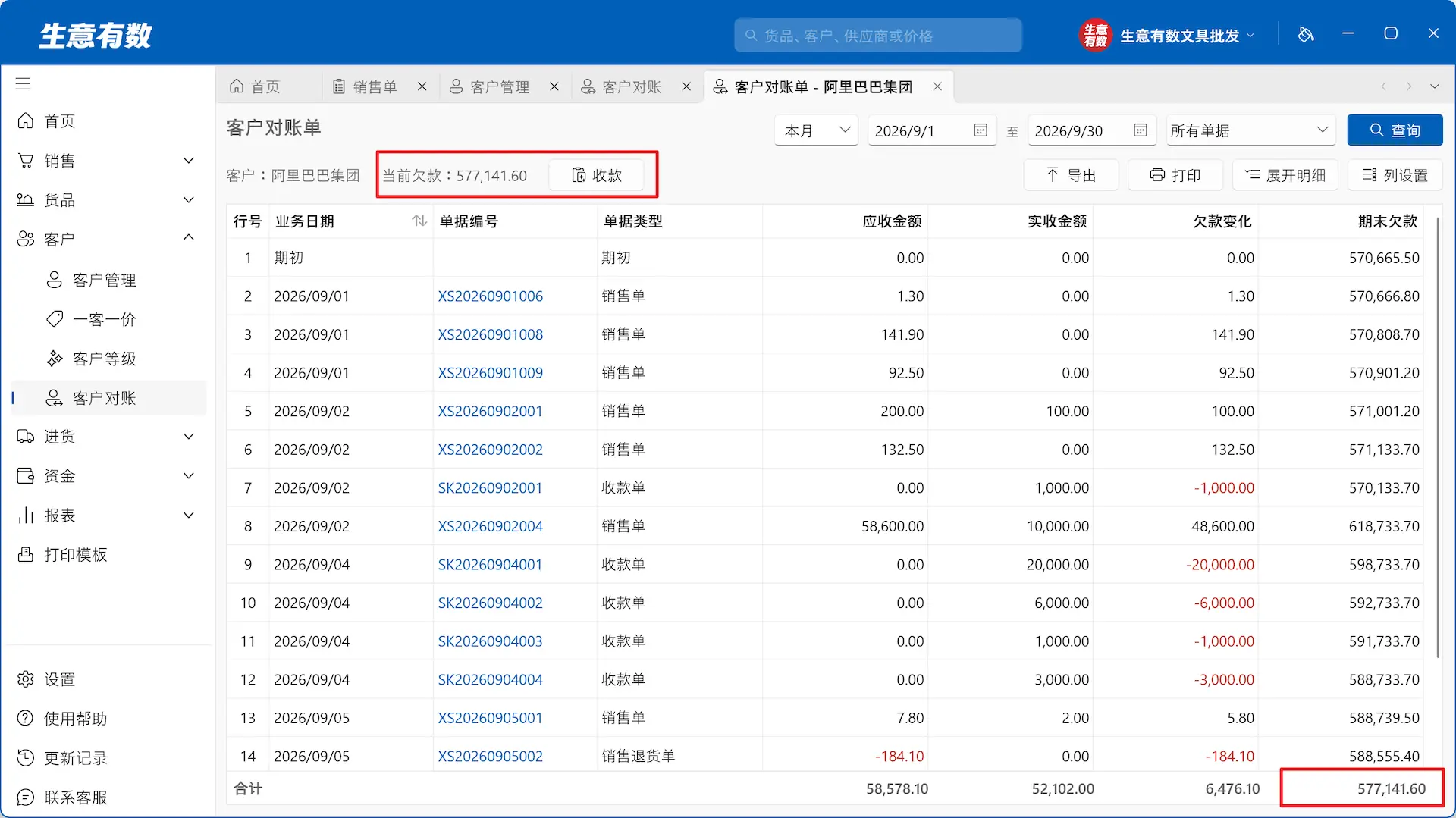The height and width of the screenshot is (818, 1456).
Task: Close the 销售单 tab
Action: (x=422, y=86)
